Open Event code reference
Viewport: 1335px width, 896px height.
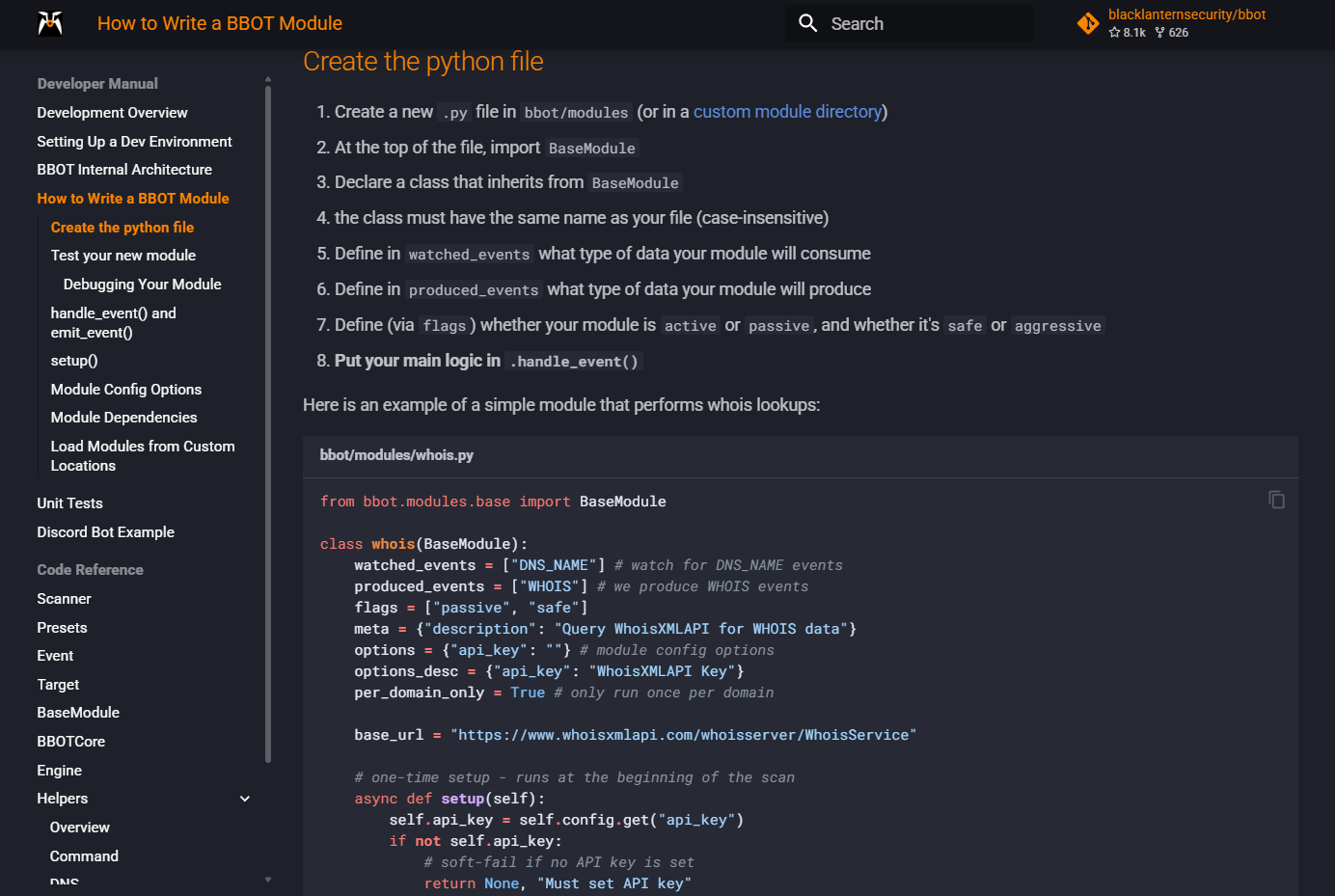[x=55, y=656]
